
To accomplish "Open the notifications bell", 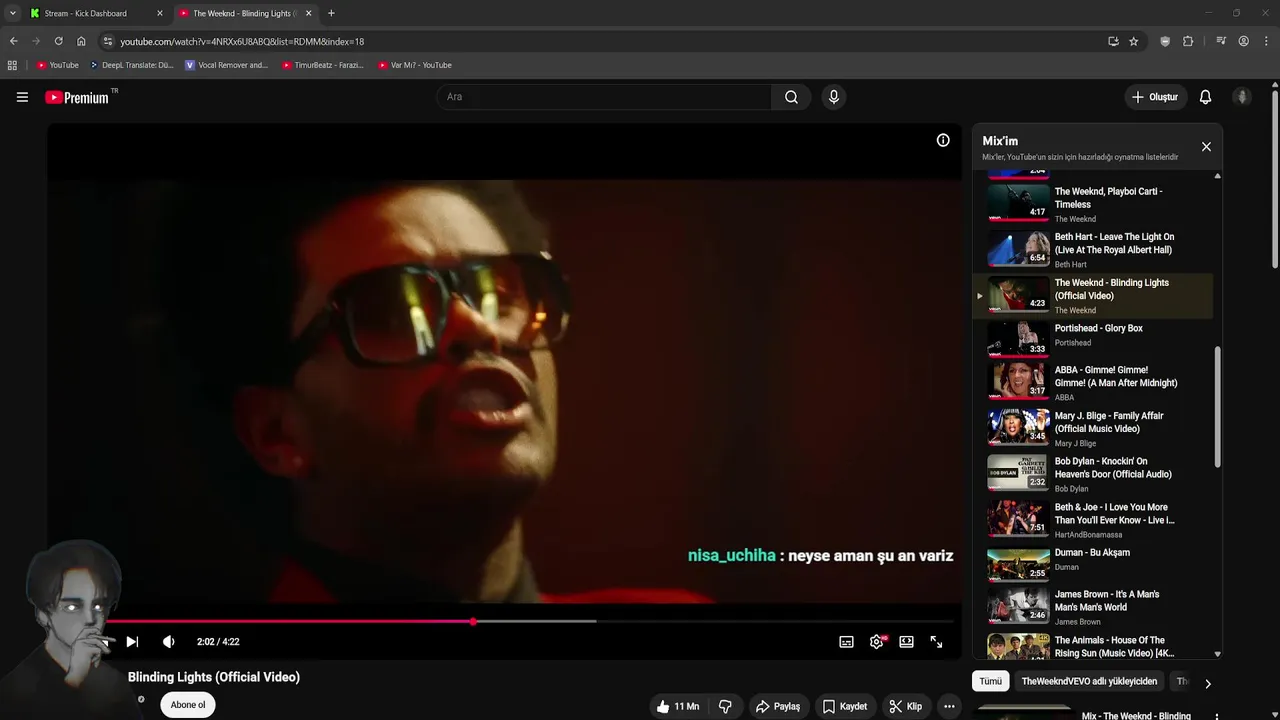I will 1205,97.
